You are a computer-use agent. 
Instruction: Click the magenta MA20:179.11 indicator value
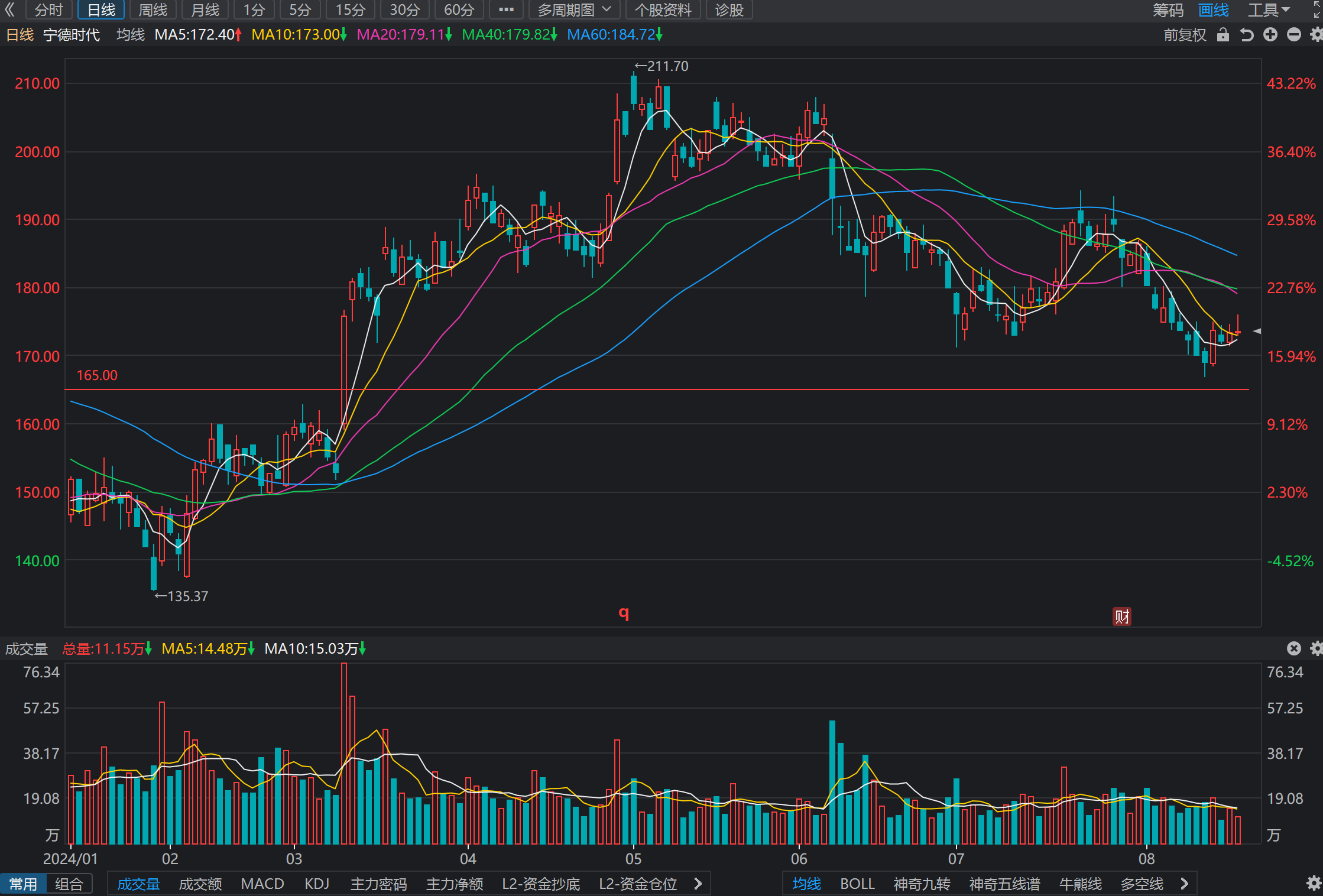404,35
